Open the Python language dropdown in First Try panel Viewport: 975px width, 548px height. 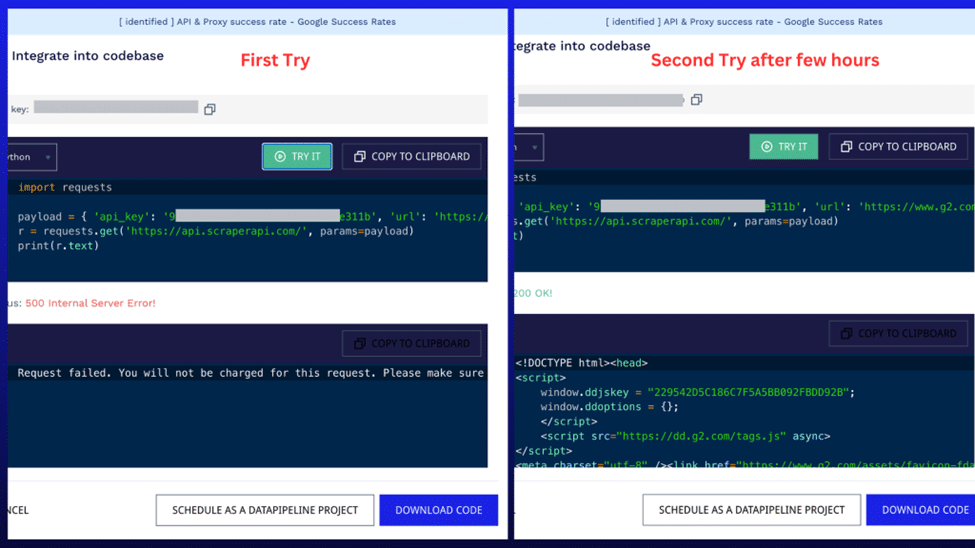click(x=31, y=157)
